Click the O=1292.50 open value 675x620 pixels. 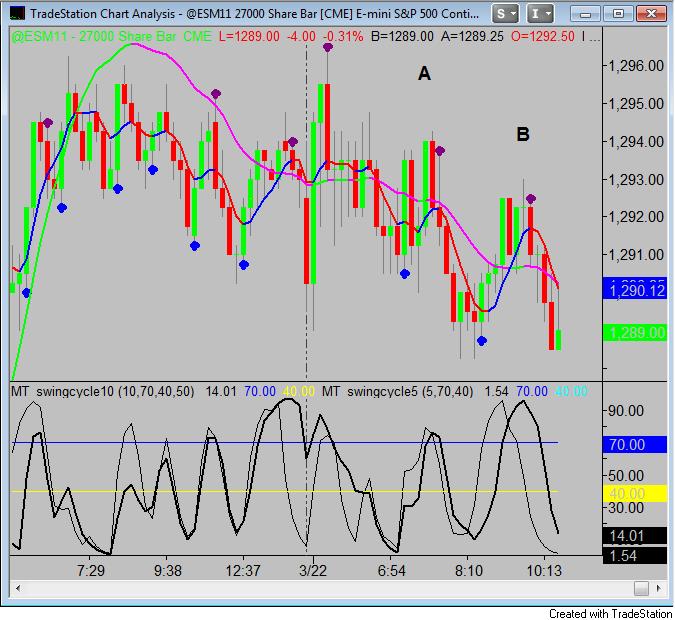point(542,37)
